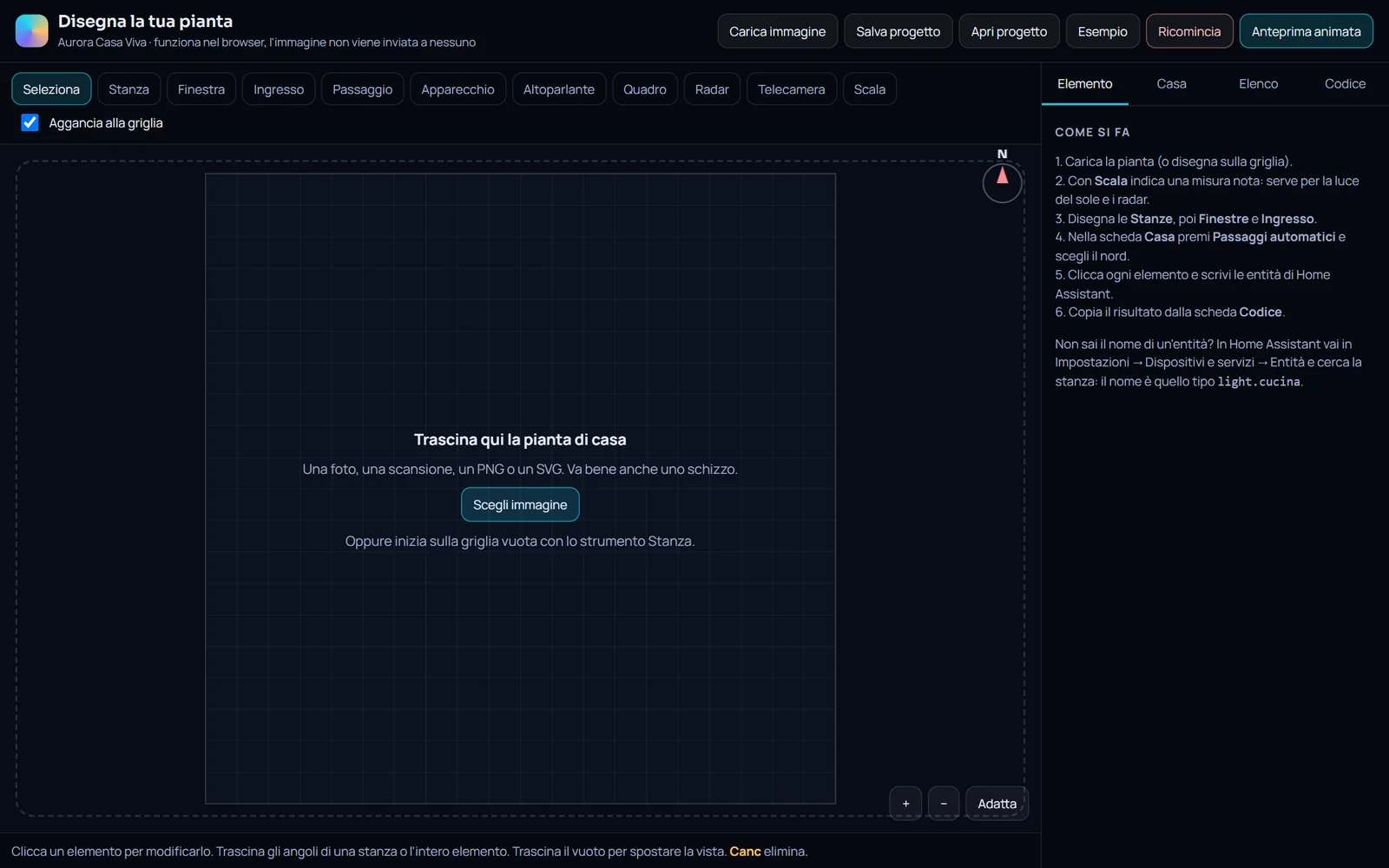
Task: Click the 'Disegna la tua pianta' title
Action: [145, 21]
